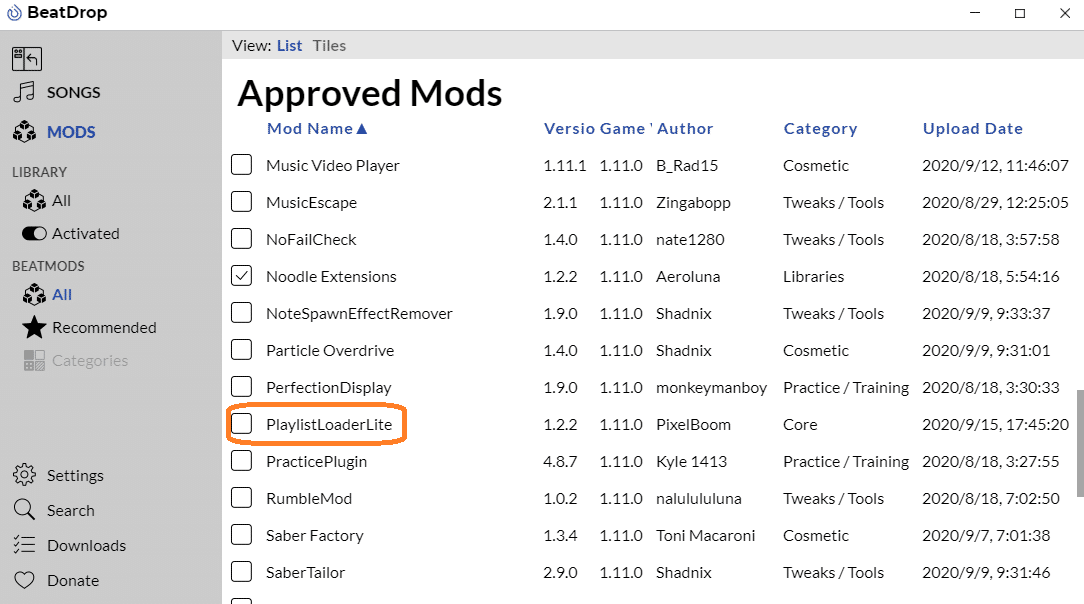Click author monkeymanboy cell
Viewport: 1084px width, 604px height.
point(711,388)
